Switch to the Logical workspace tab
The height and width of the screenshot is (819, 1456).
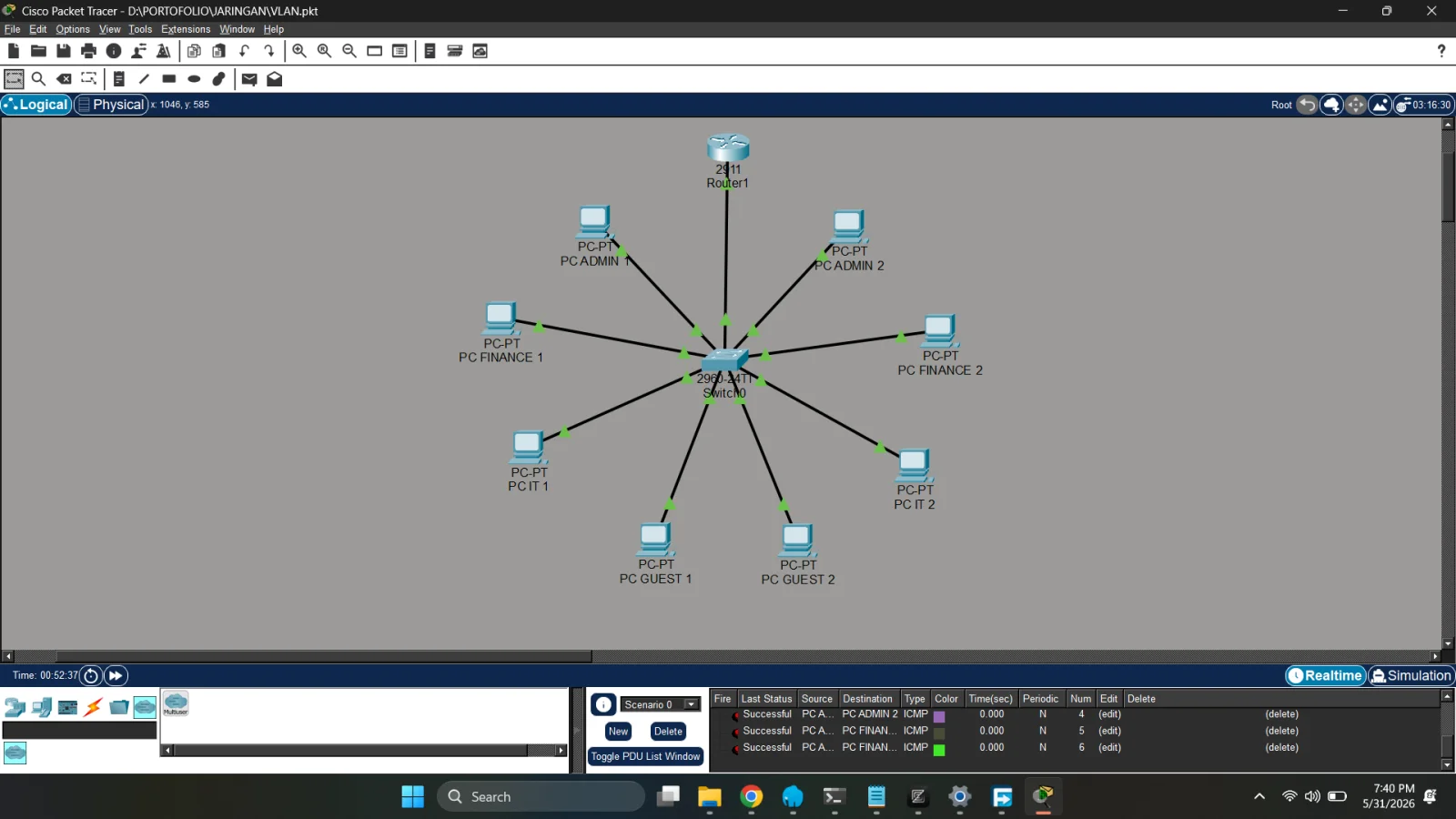coord(36,105)
